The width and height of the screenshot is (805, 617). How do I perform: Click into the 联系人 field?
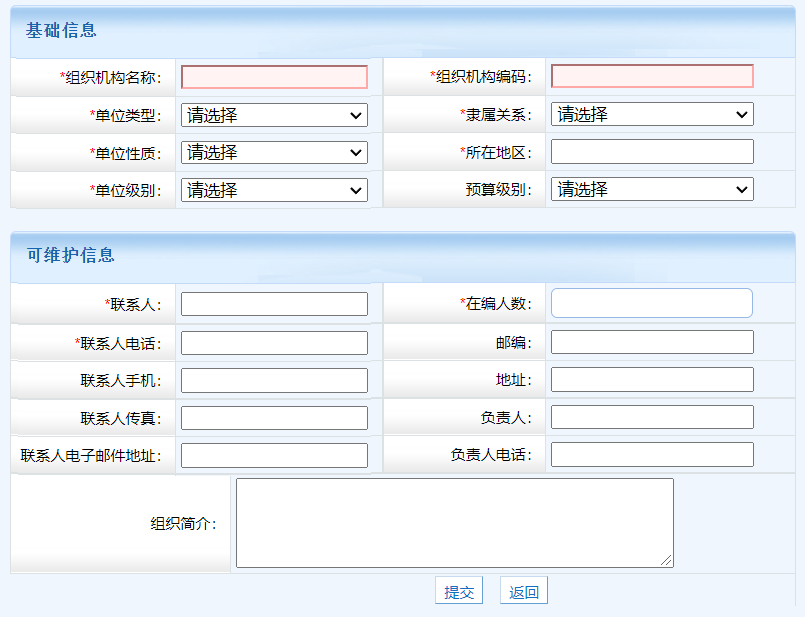(274, 304)
